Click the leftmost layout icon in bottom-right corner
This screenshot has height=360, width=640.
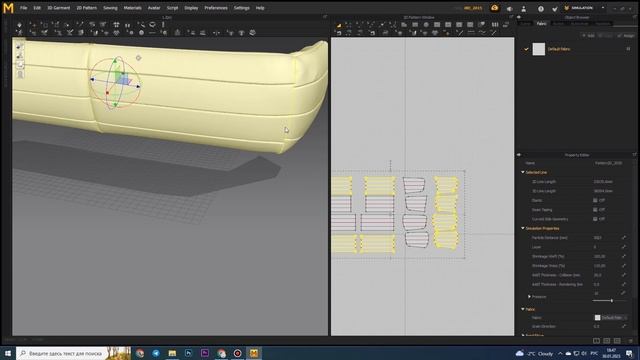coord(596,340)
